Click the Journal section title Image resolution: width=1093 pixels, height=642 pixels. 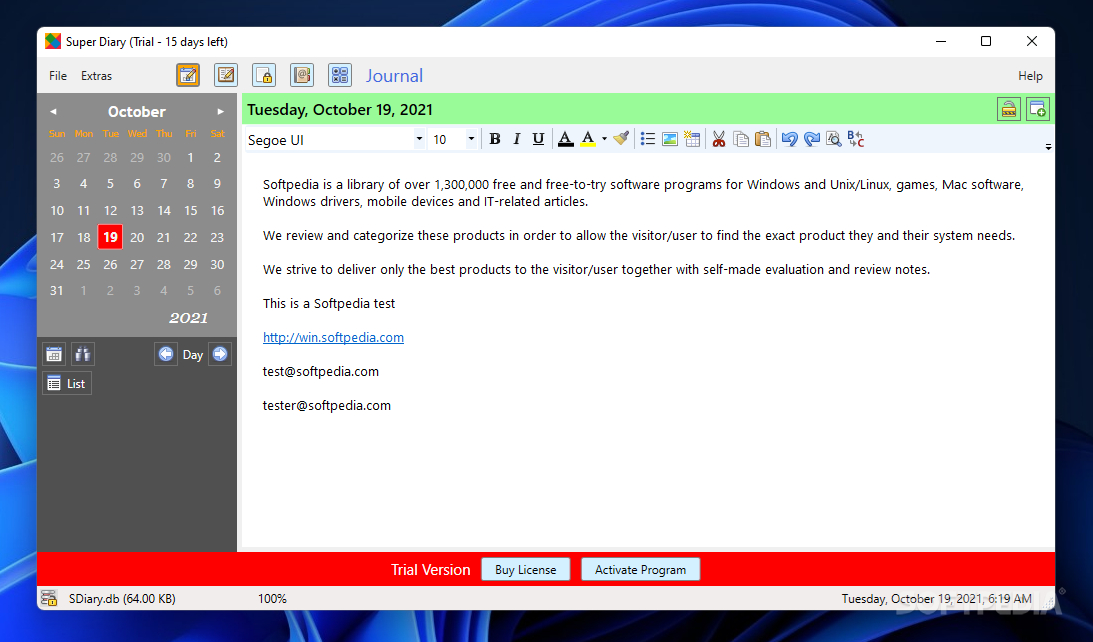coord(395,76)
